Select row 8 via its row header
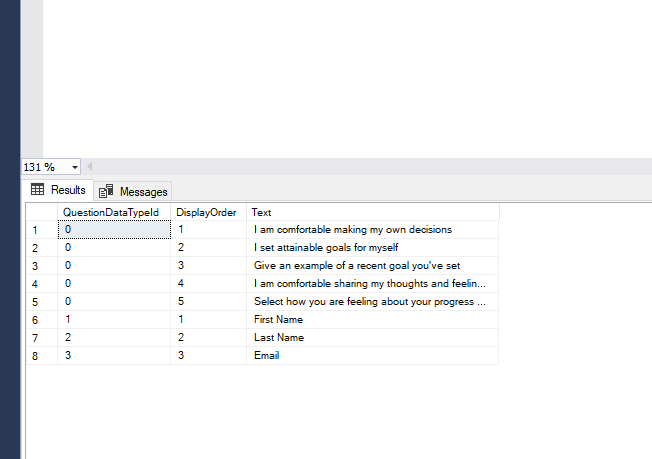The width and height of the screenshot is (652, 459). coord(42,356)
